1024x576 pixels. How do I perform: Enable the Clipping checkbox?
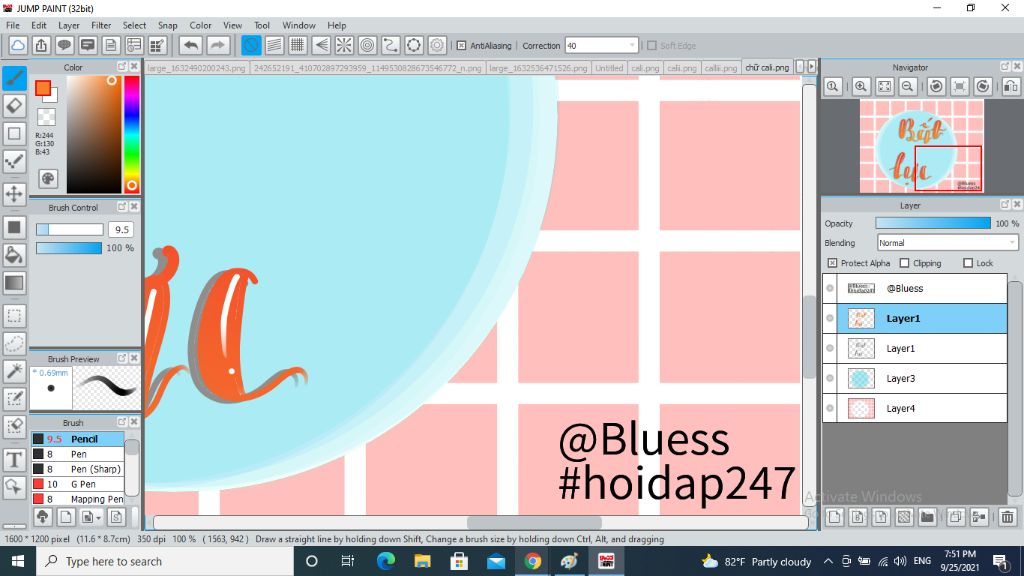point(904,263)
